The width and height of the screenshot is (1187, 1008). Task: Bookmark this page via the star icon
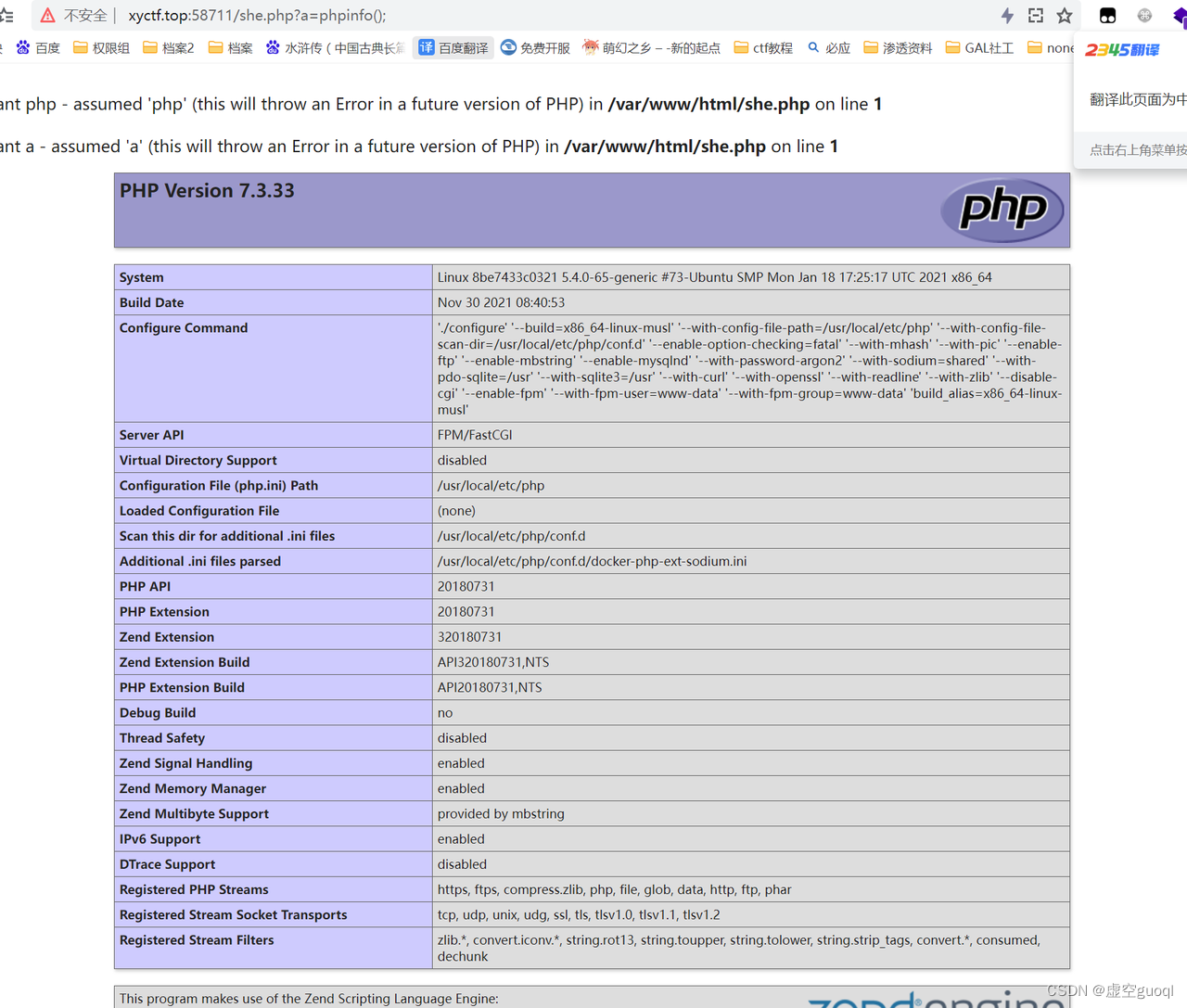[1065, 15]
